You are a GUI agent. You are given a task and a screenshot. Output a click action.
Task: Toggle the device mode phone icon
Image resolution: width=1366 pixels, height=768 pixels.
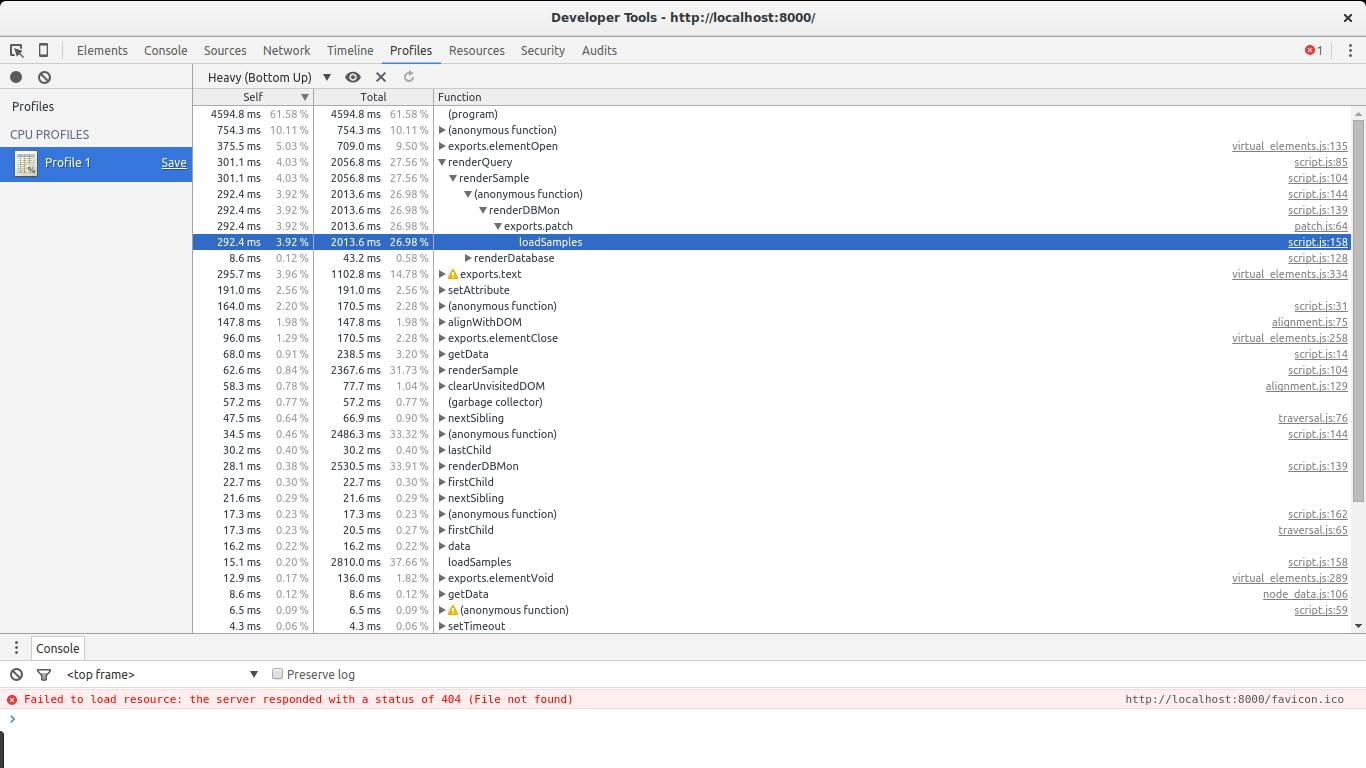[43, 50]
